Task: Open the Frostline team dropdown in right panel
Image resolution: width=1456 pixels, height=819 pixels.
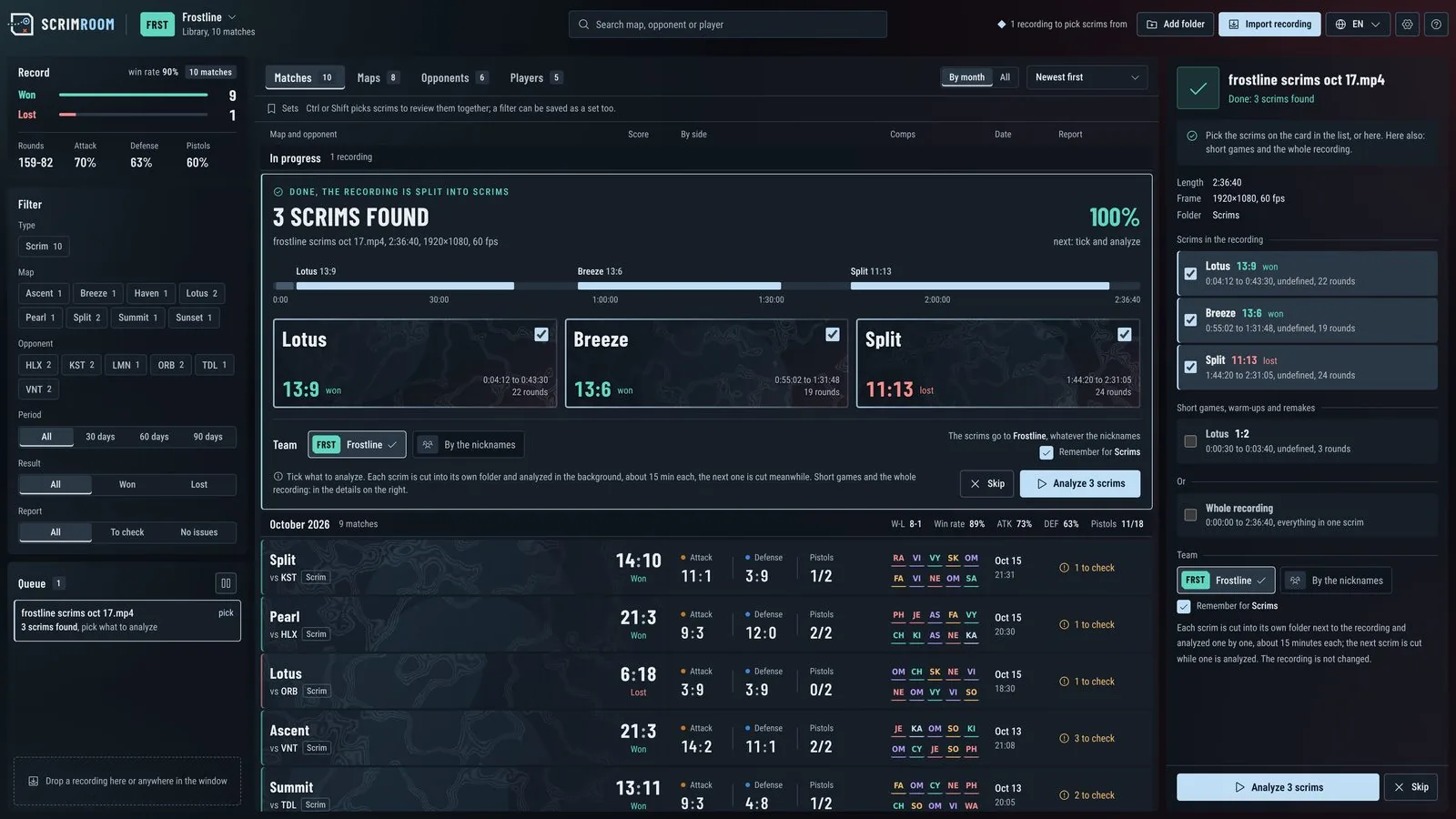Action: coord(1226,581)
